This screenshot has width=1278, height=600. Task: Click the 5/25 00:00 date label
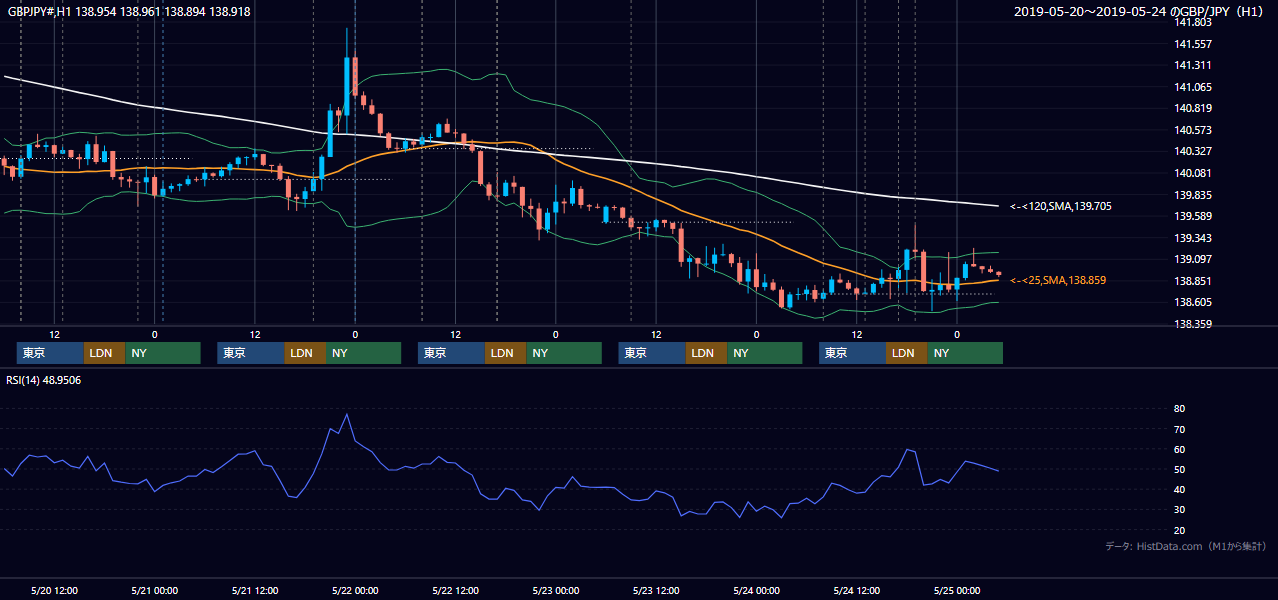click(x=956, y=590)
